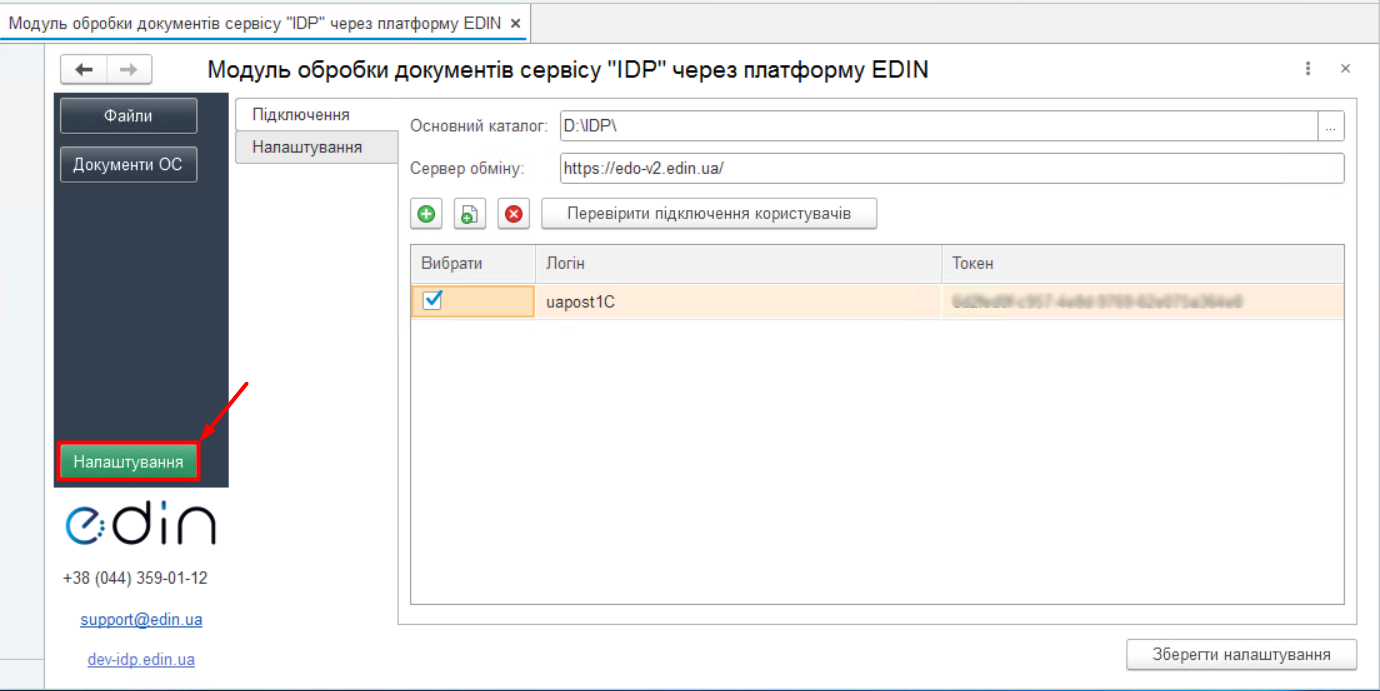Click the EDIN logo
This screenshot has width=1380, height=691.
point(140,523)
